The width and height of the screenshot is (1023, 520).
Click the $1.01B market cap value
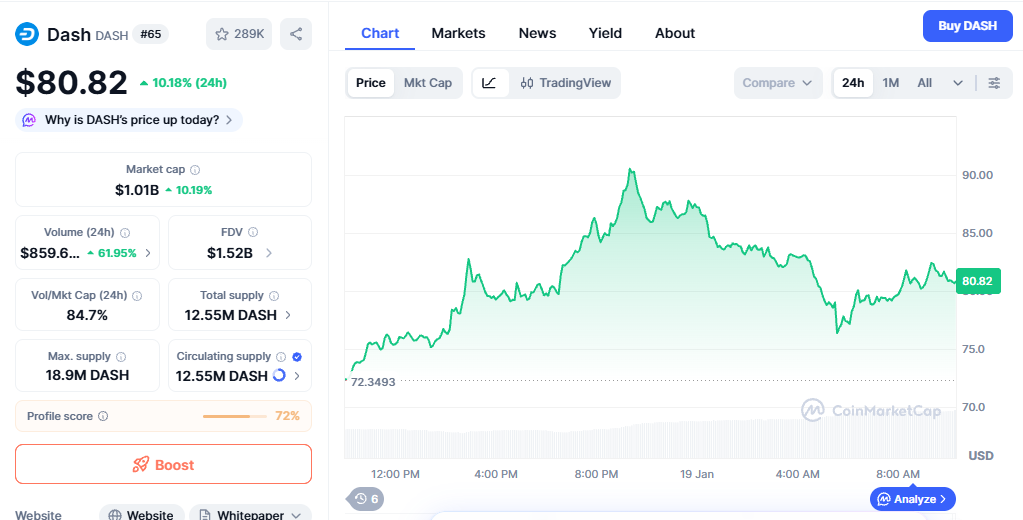(x=137, y=190)
